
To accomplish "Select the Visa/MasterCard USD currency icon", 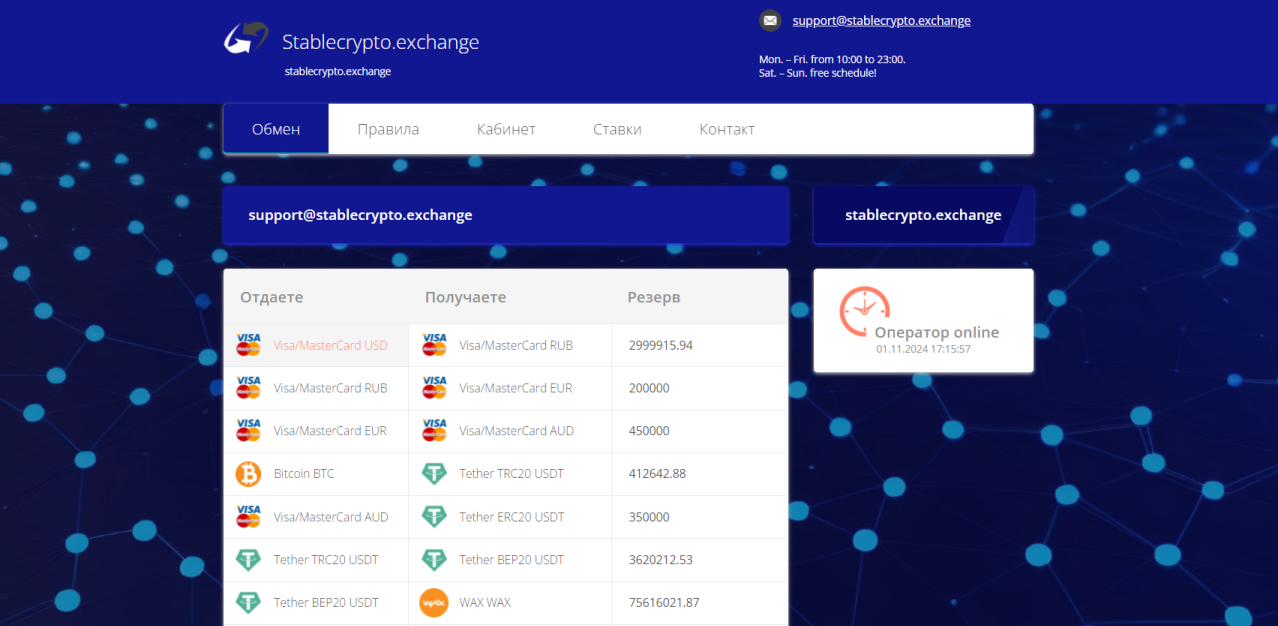I will [247, 344].
